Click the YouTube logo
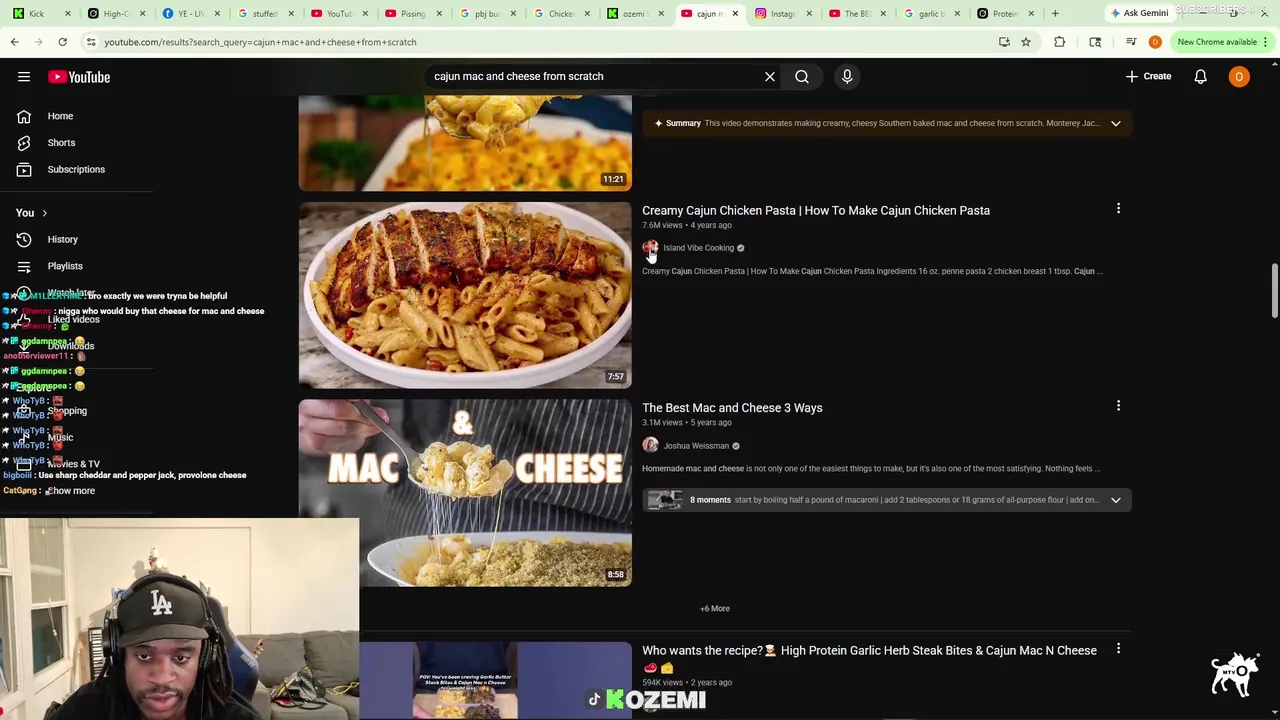1280x720 pixels. 79,77
